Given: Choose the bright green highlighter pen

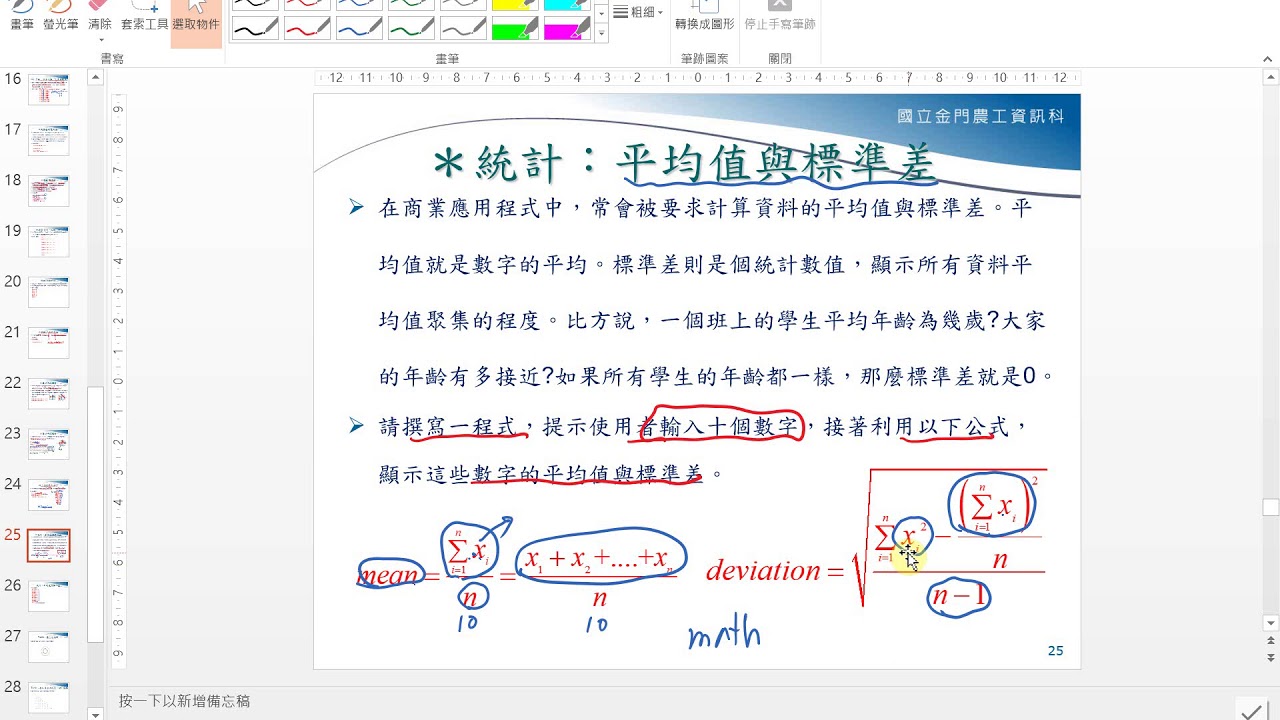Looking at the screenshot, I should click(x=515, y=29).
